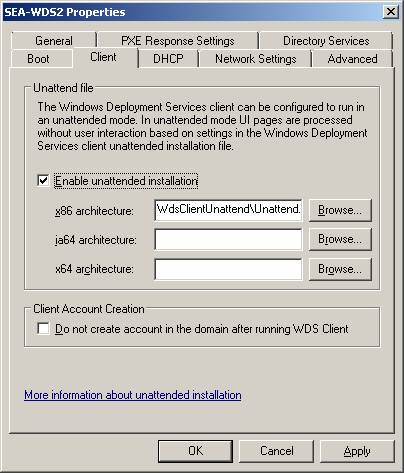404x473 pixels.
Task: Switch to the DHCP tab
Action: [168, 59]
